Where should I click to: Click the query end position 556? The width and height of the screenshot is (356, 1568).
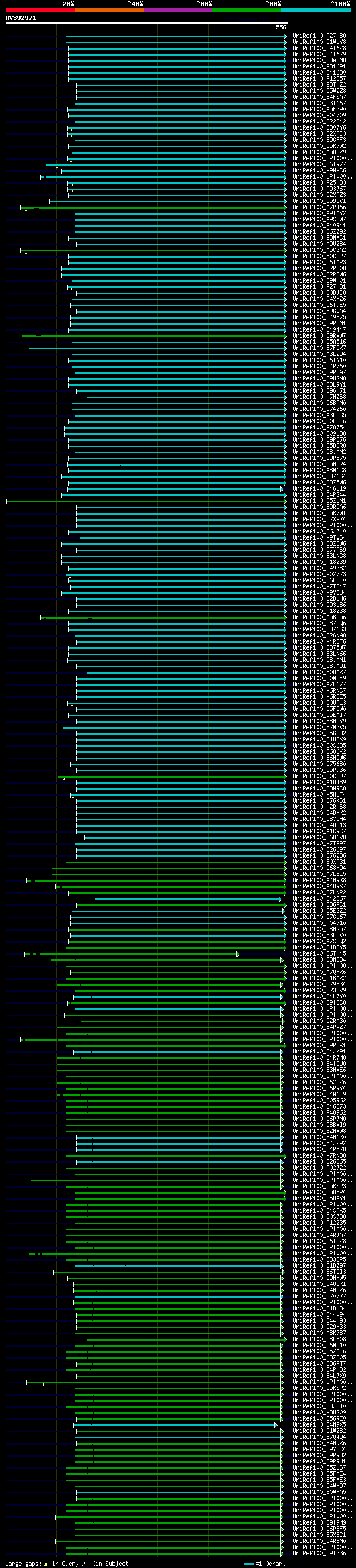280,27
